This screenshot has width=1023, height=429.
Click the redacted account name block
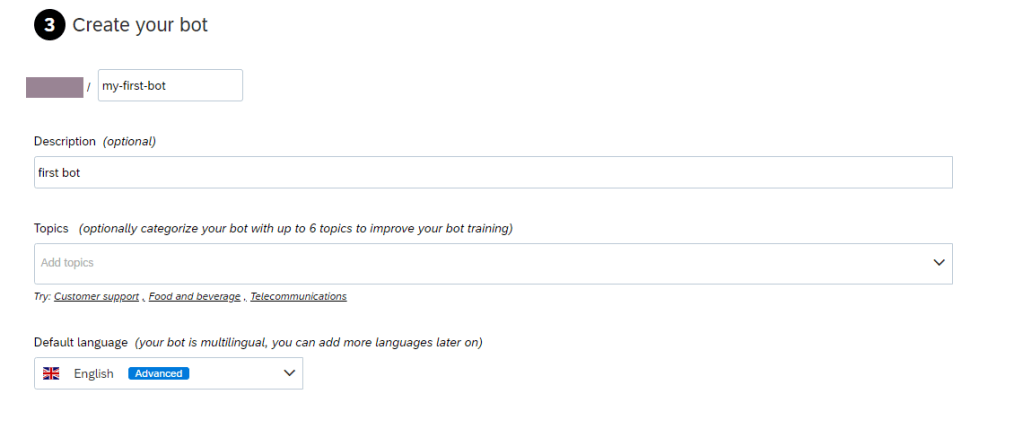click(54, 87)
